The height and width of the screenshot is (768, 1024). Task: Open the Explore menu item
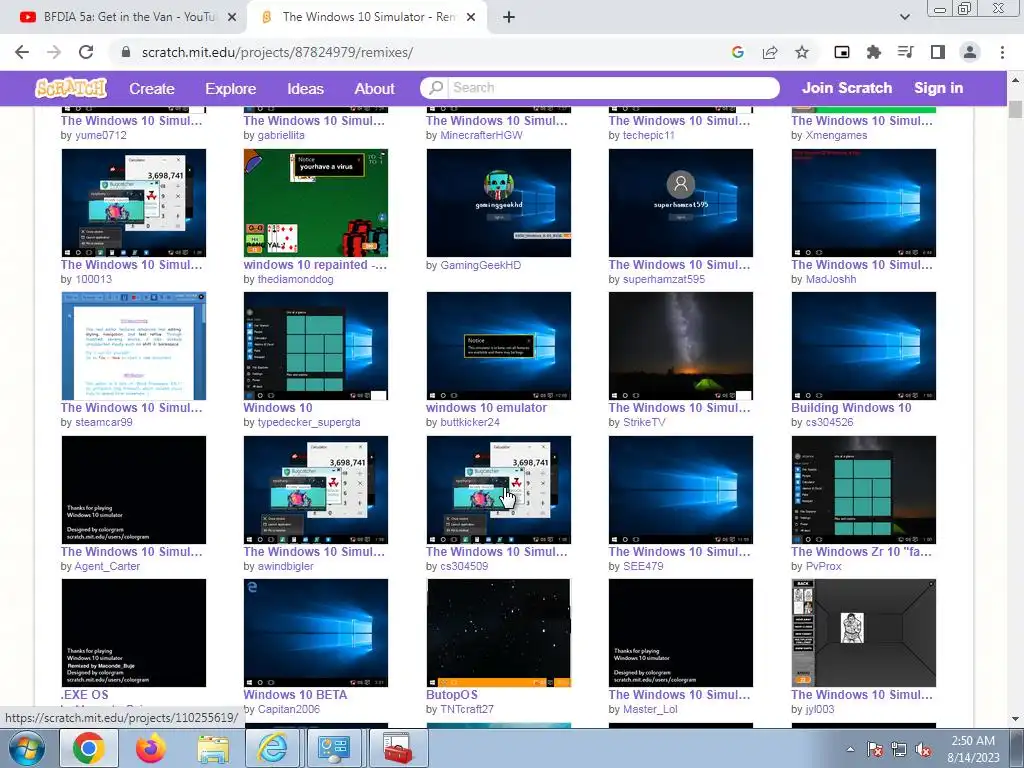[231, 88]
